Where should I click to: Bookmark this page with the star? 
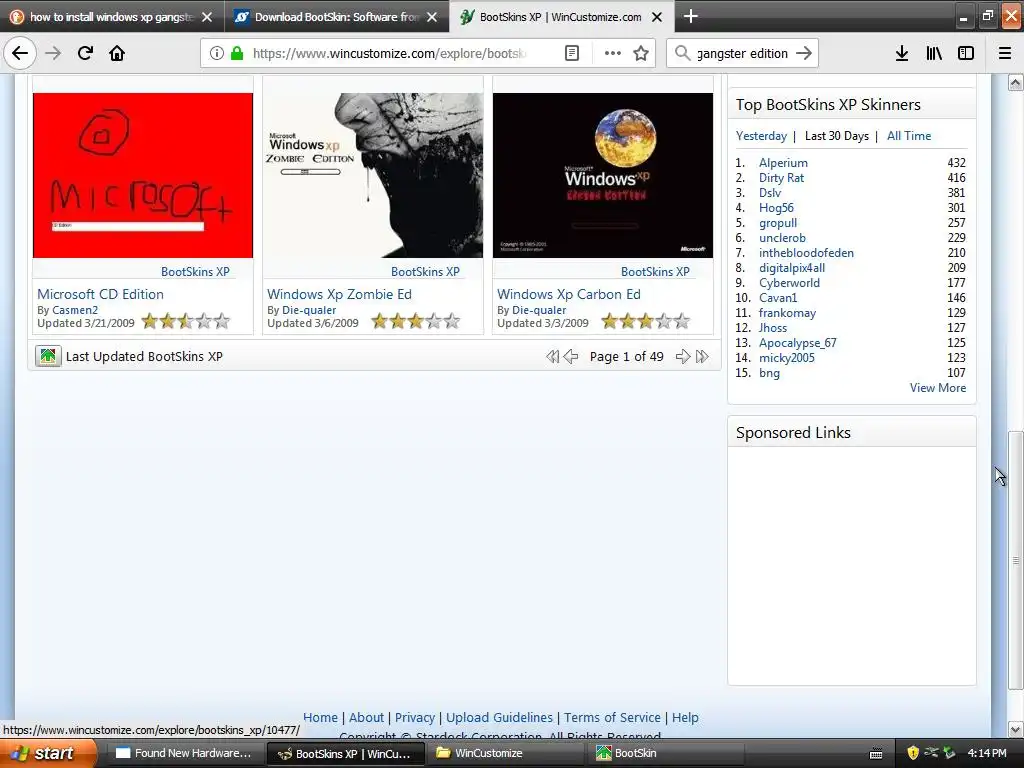(641, 53)
